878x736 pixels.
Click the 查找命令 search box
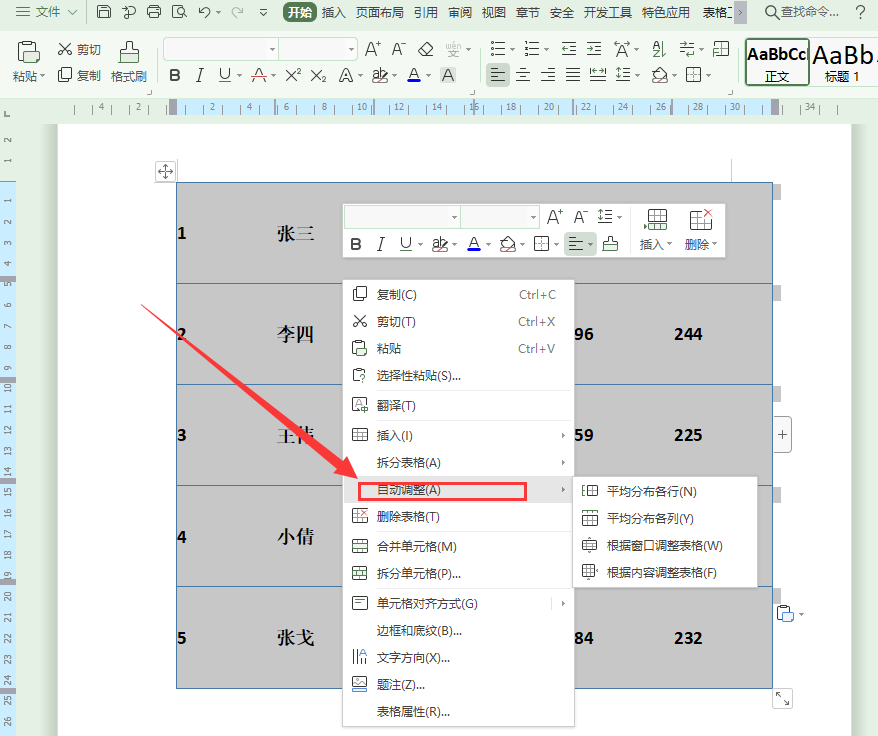pyautogui.click(x=802, y=12)
